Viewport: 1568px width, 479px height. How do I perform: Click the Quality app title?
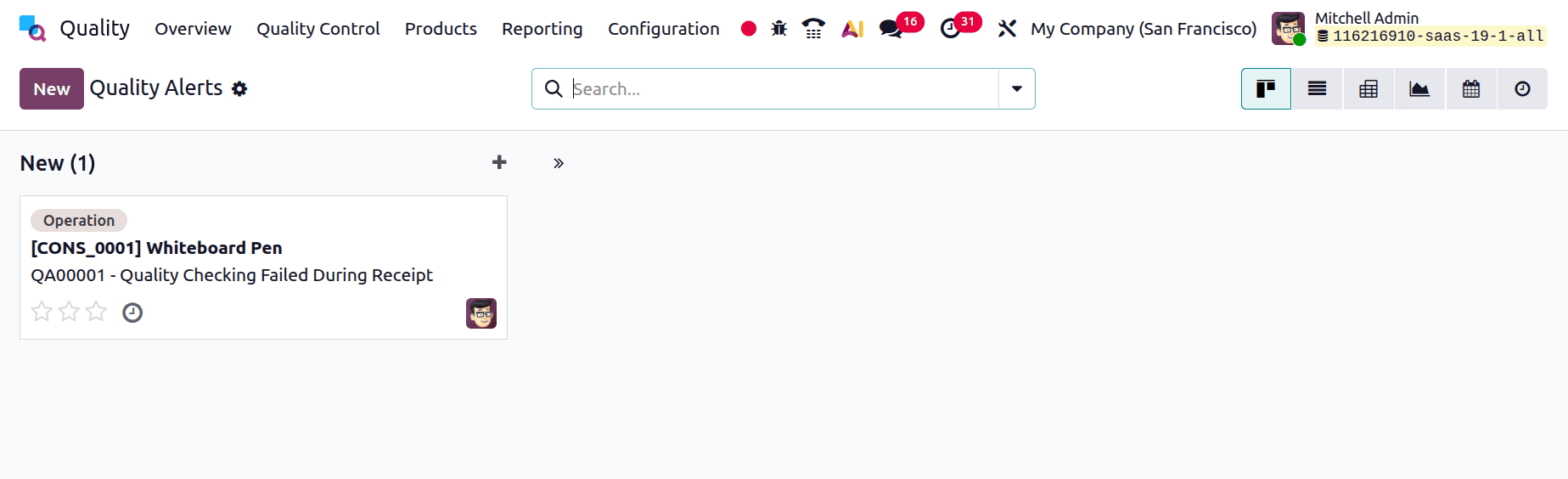point(95,29)
